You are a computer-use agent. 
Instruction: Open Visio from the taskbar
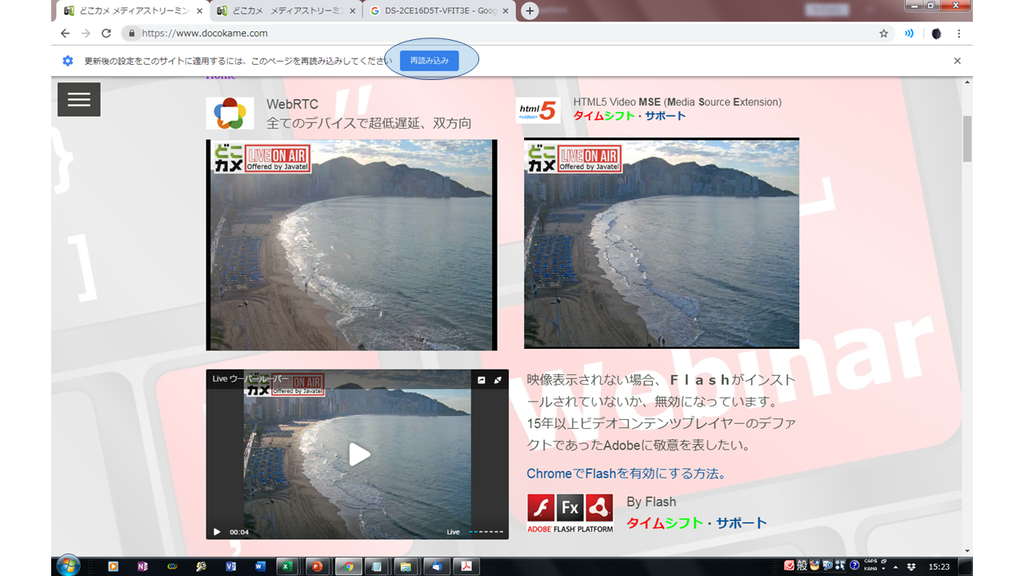tap(231, 566)
